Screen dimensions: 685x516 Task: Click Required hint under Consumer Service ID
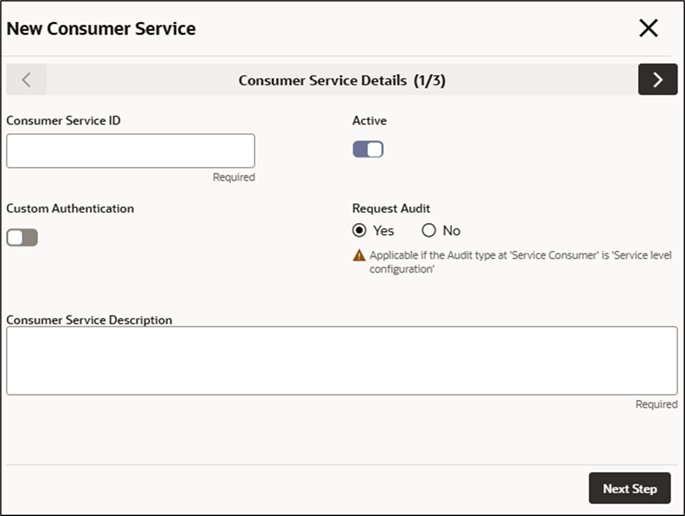234,177
